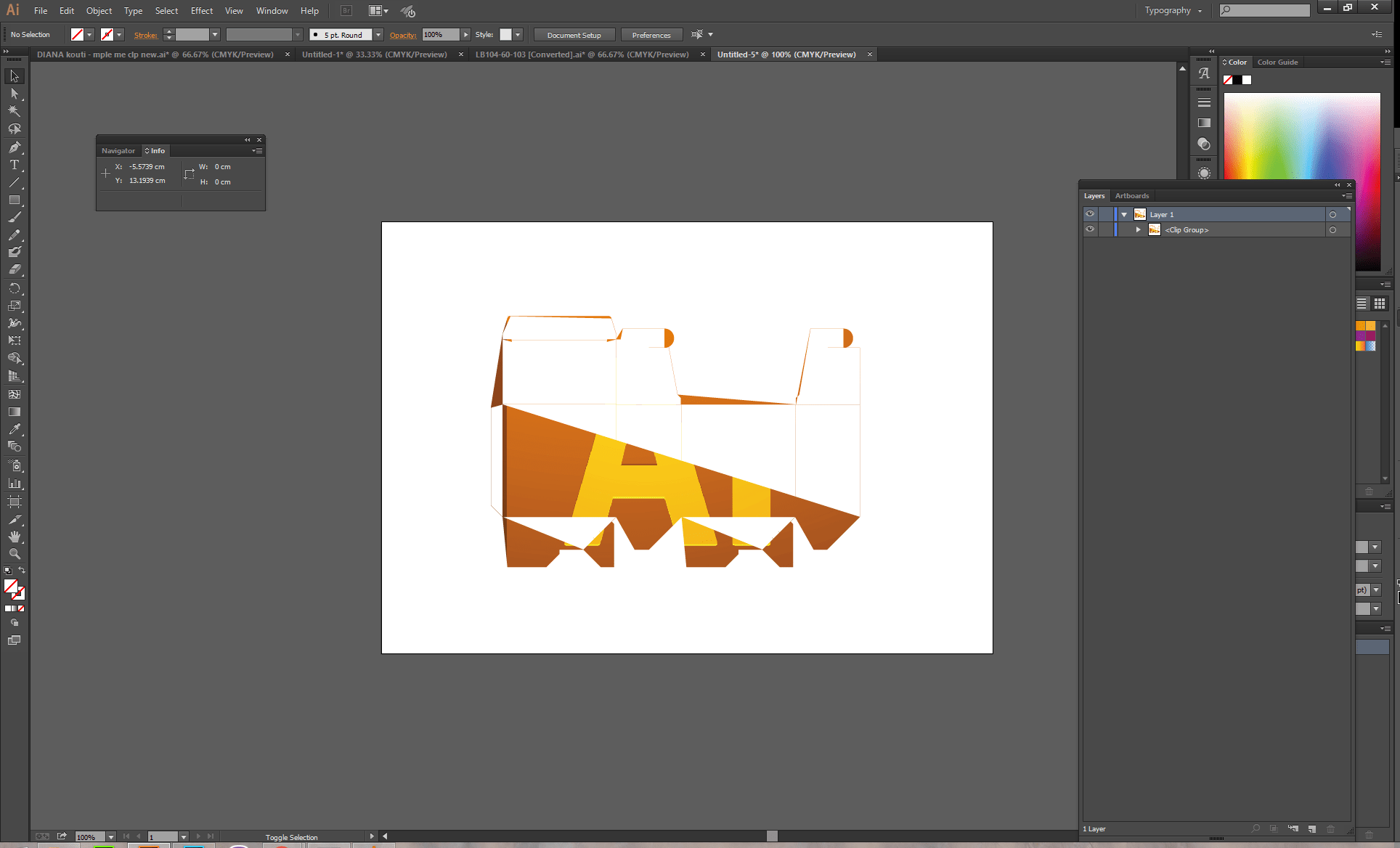1400x848 pixels.
Task: Select the Pen tool
Action: click(14, 147)
